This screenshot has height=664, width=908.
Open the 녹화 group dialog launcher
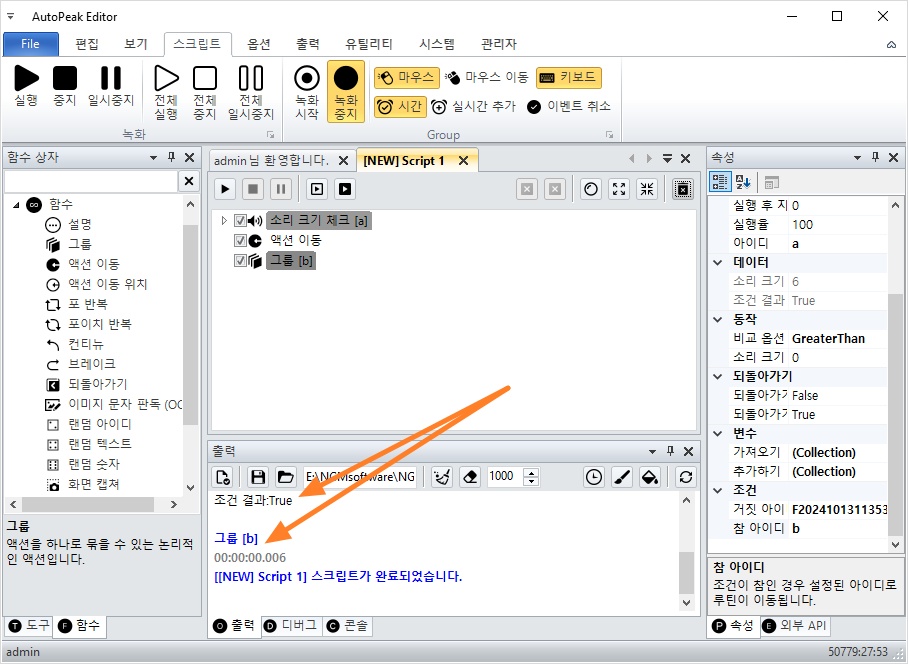pyautogui.click(x=270, y=134)
